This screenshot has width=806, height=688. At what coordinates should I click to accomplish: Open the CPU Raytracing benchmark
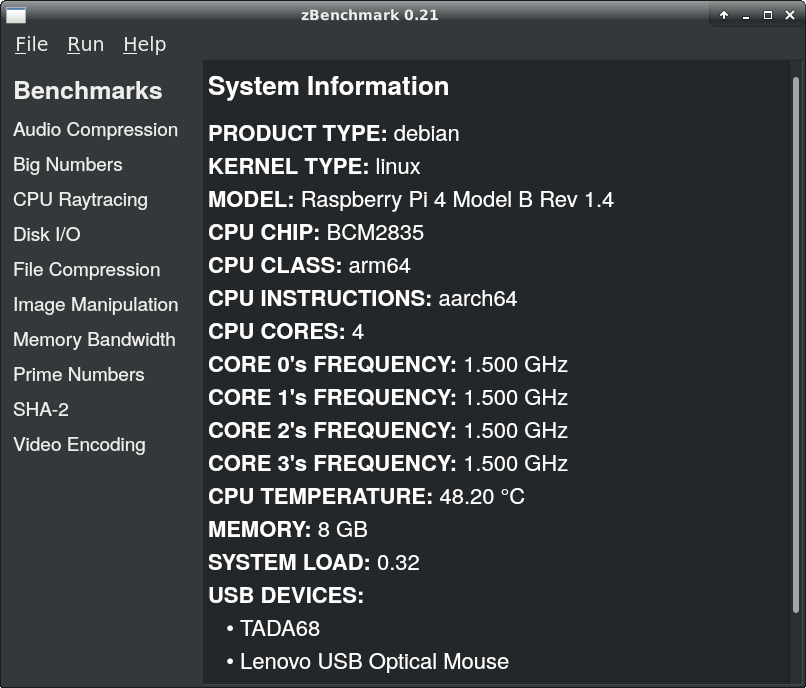point(80,200)
